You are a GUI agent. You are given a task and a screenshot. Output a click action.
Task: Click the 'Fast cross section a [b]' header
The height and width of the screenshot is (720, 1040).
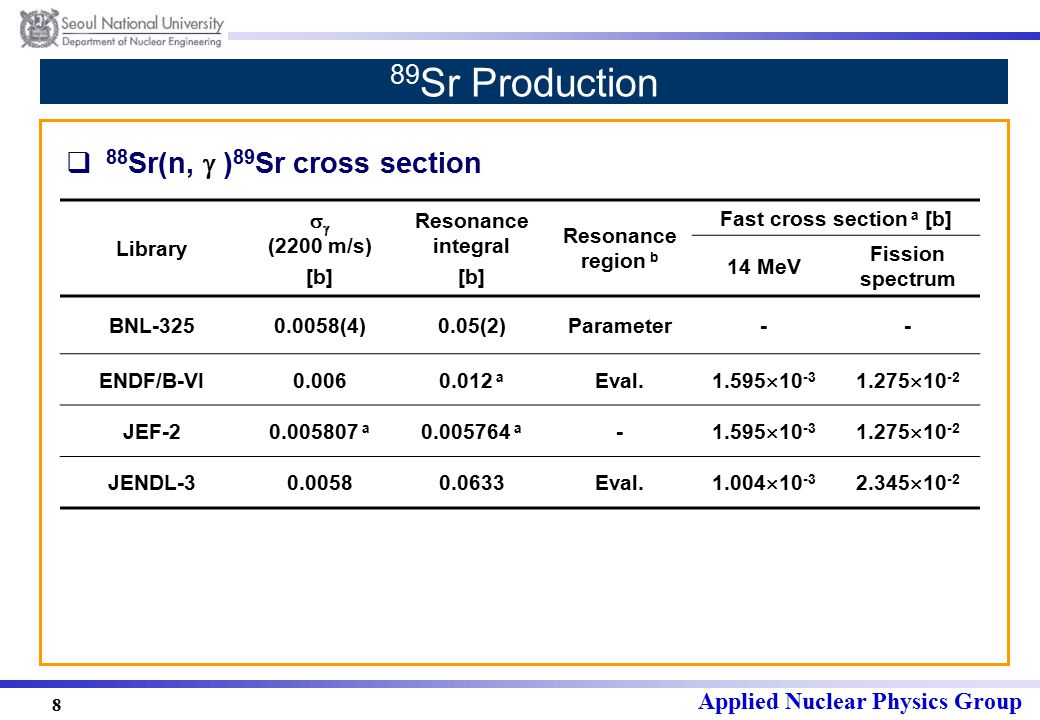click(836, 219)
